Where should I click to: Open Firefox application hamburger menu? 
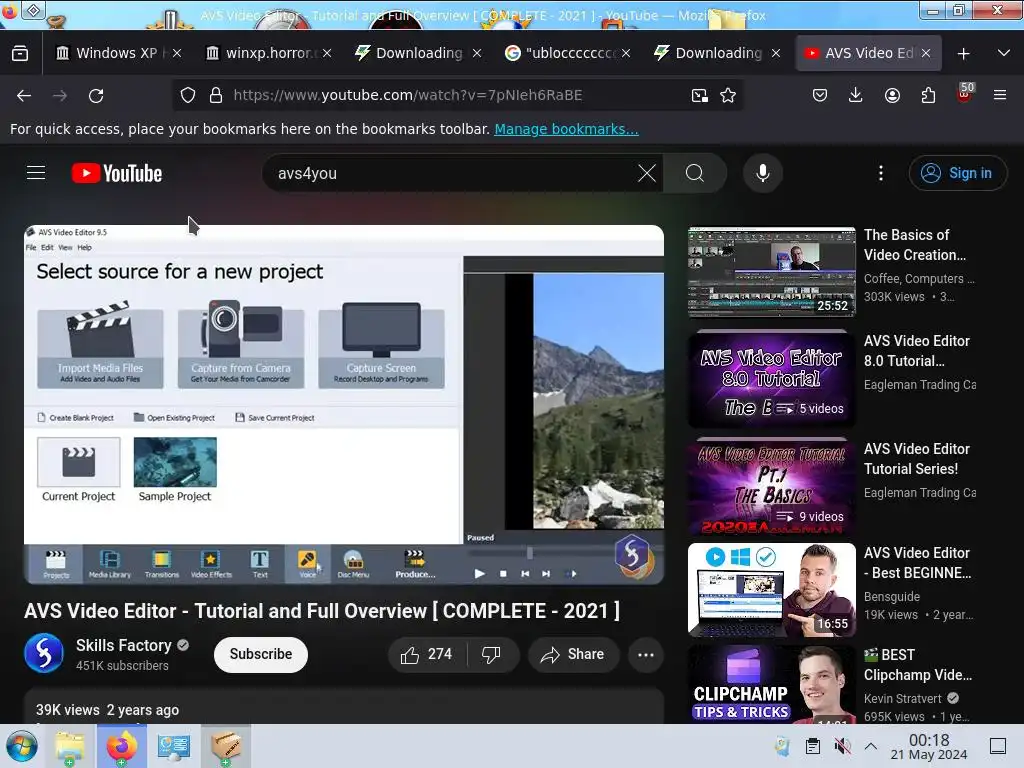point(1000,95)
